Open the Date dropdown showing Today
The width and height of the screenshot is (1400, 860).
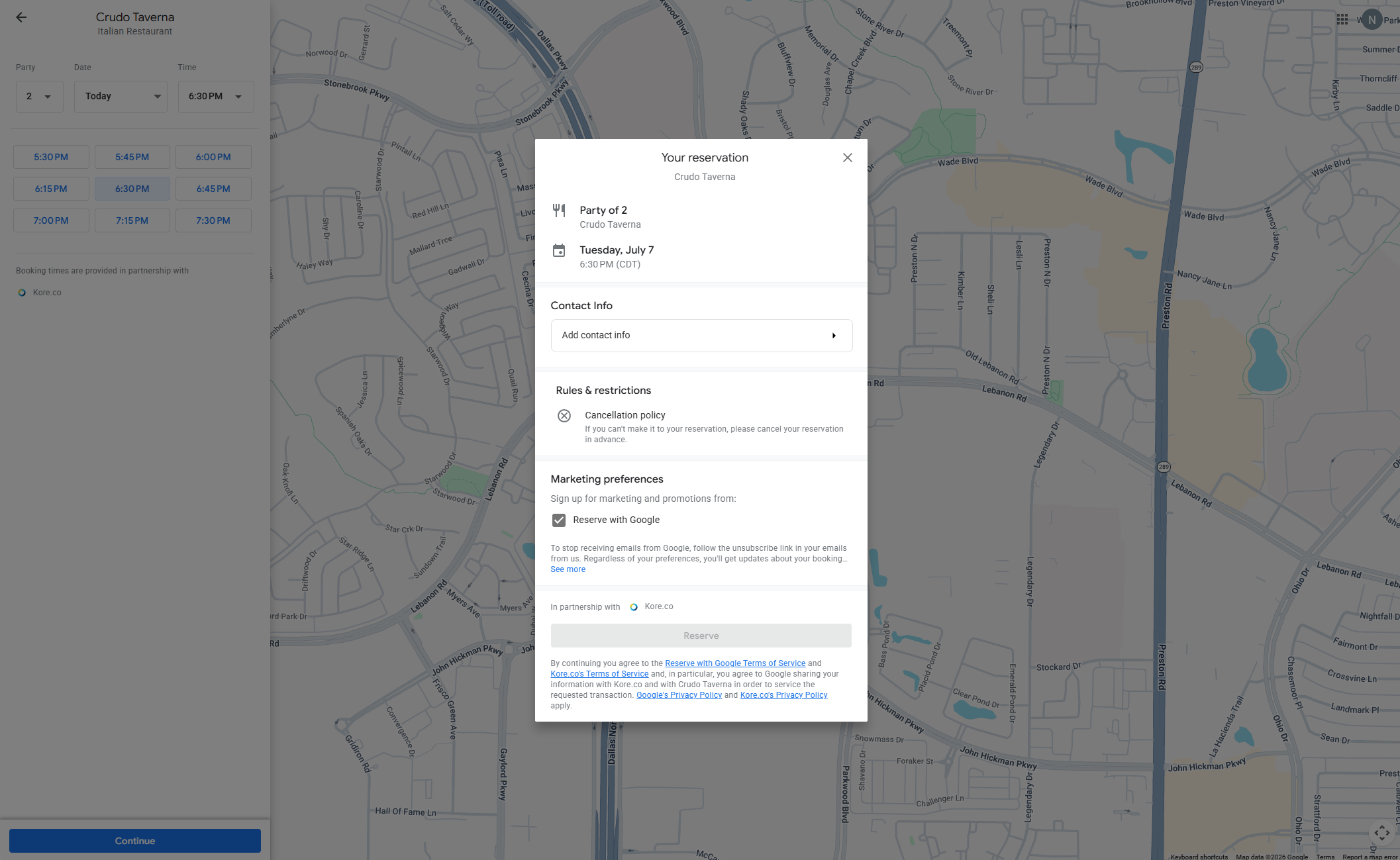121,97
